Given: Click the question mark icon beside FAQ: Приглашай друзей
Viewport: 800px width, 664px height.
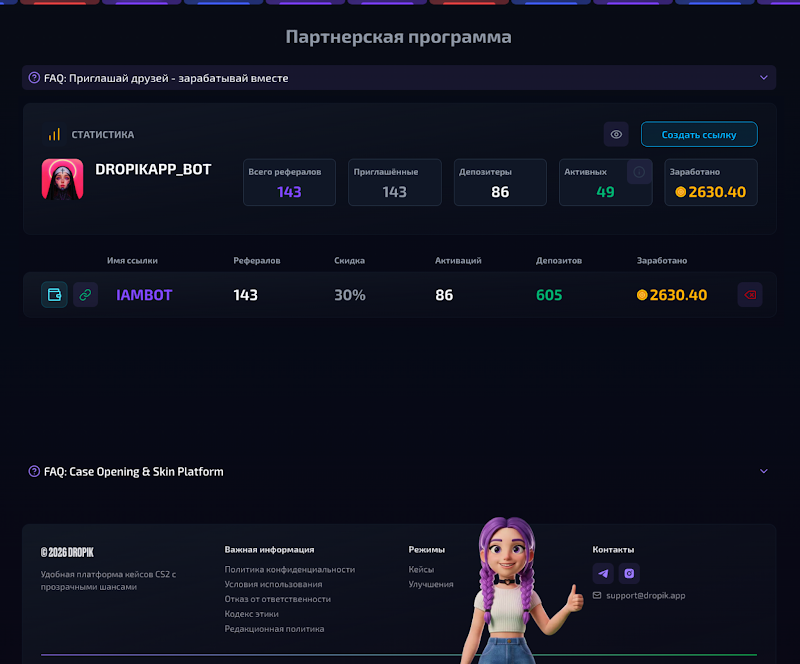Looking at the screenshot, I should pyautogui.click(x=34, y=78).
